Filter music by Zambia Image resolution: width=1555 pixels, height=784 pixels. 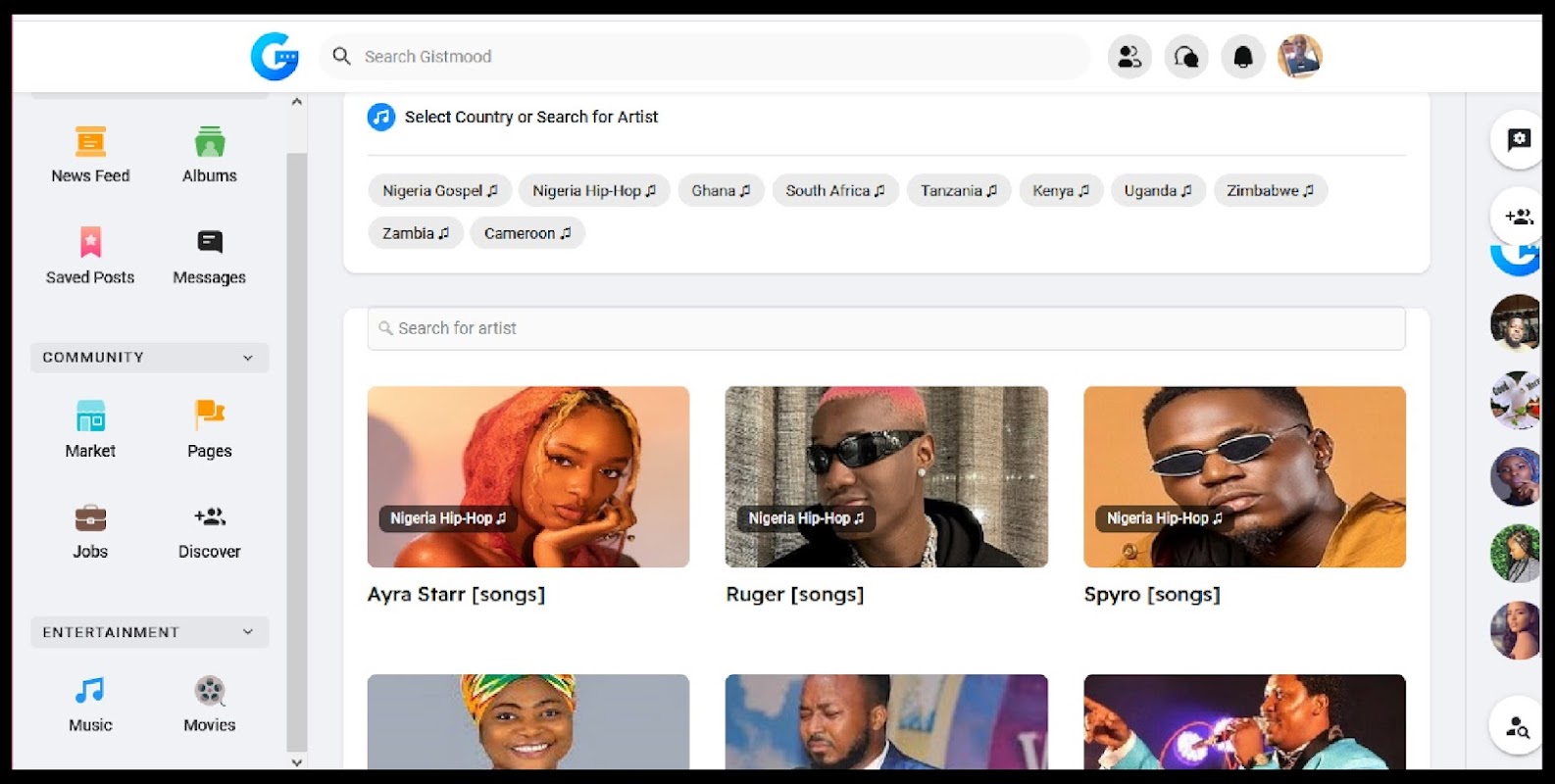click(416, 233)
